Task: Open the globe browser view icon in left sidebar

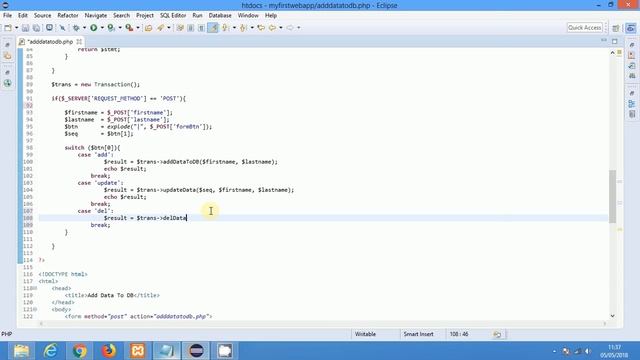Action: 8,83
